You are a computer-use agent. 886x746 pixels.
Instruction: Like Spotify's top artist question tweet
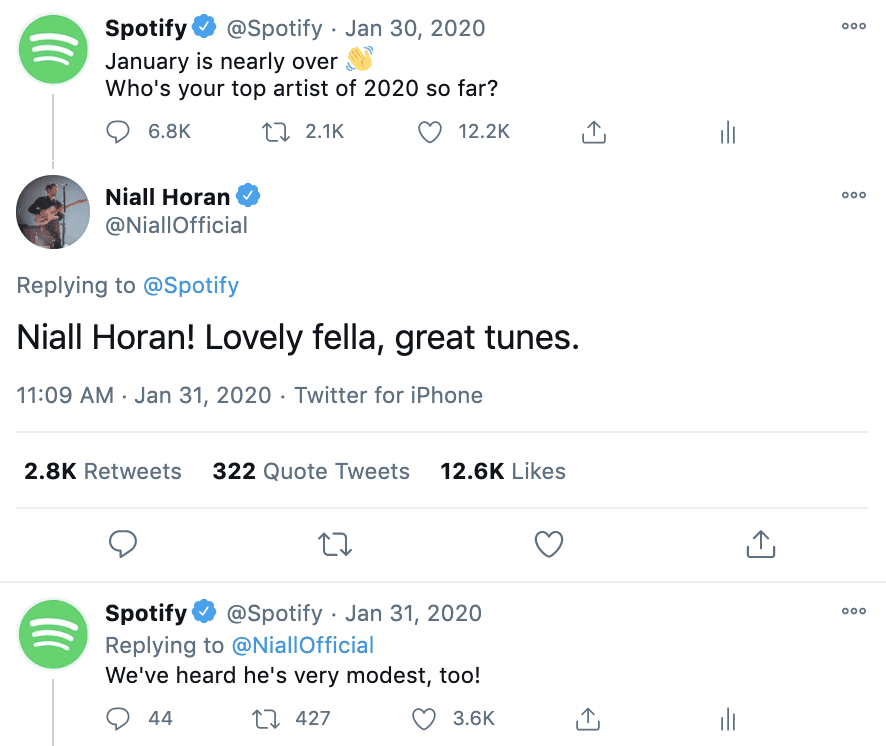click(430, 132)
